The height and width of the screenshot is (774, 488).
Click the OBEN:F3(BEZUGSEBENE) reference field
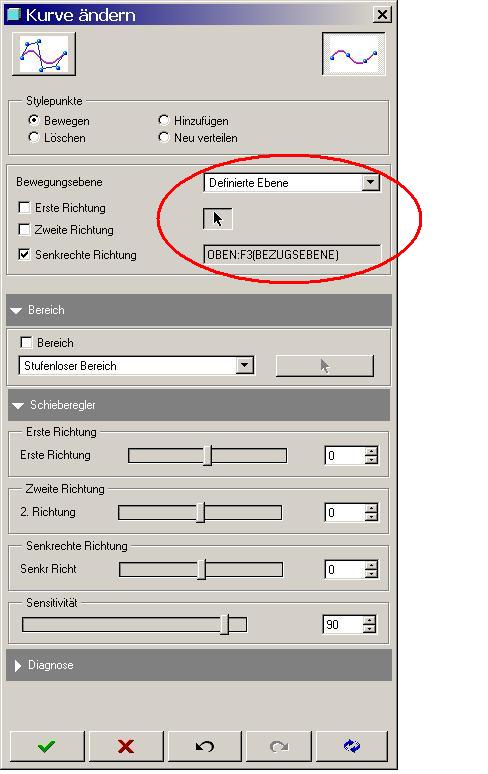pos(292,255)
